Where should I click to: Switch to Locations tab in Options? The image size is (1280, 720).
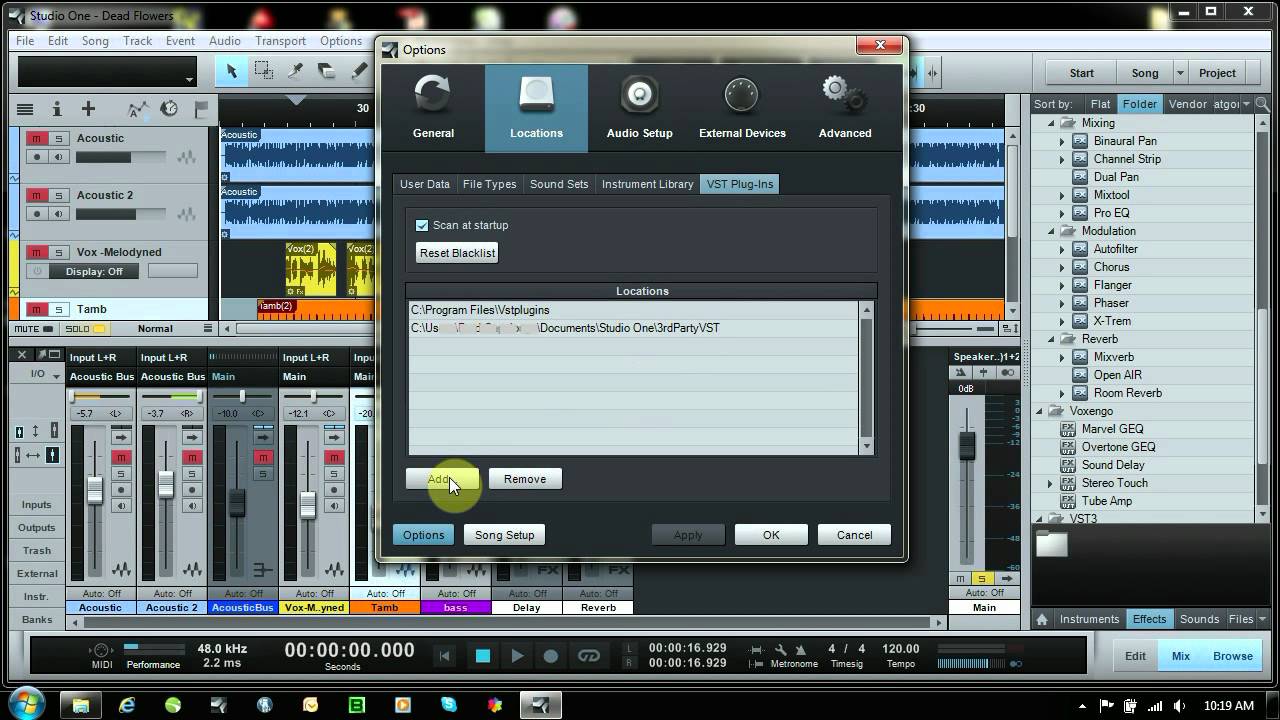click(536, 108)
